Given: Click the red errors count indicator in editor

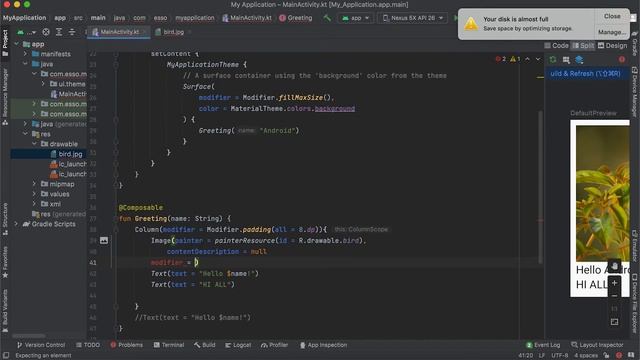Looking at the screenshot, I should tap(501, 59).
